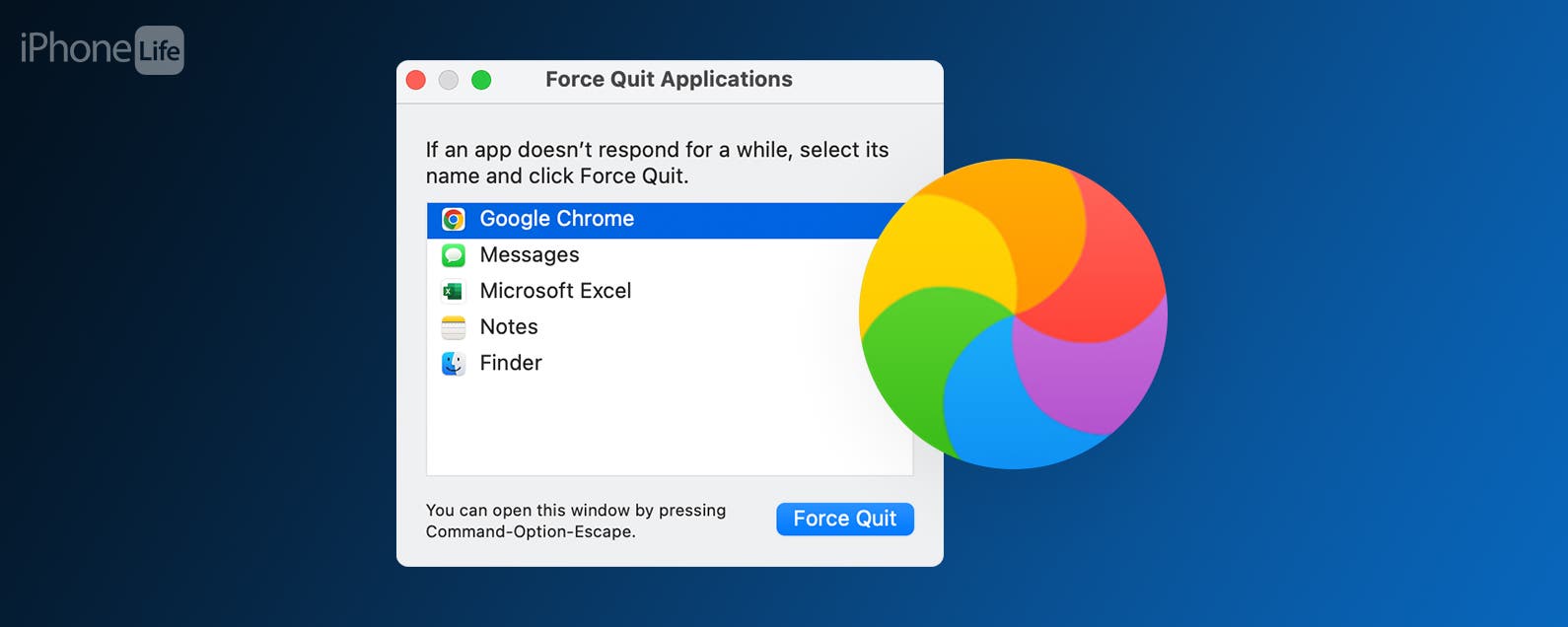
Task: Select Microsoft Excel in the list
Action: 554,291
